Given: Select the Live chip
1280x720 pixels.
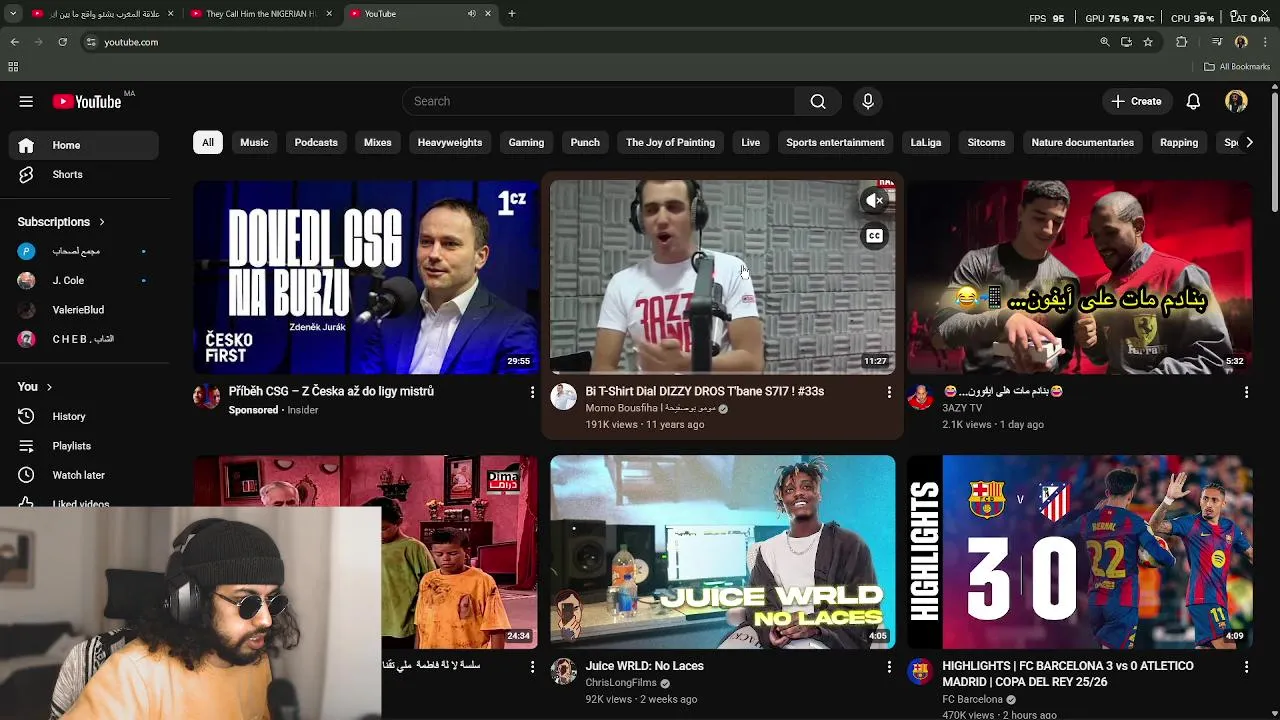Looking at the screenshot, I should [x=750, y=142].
